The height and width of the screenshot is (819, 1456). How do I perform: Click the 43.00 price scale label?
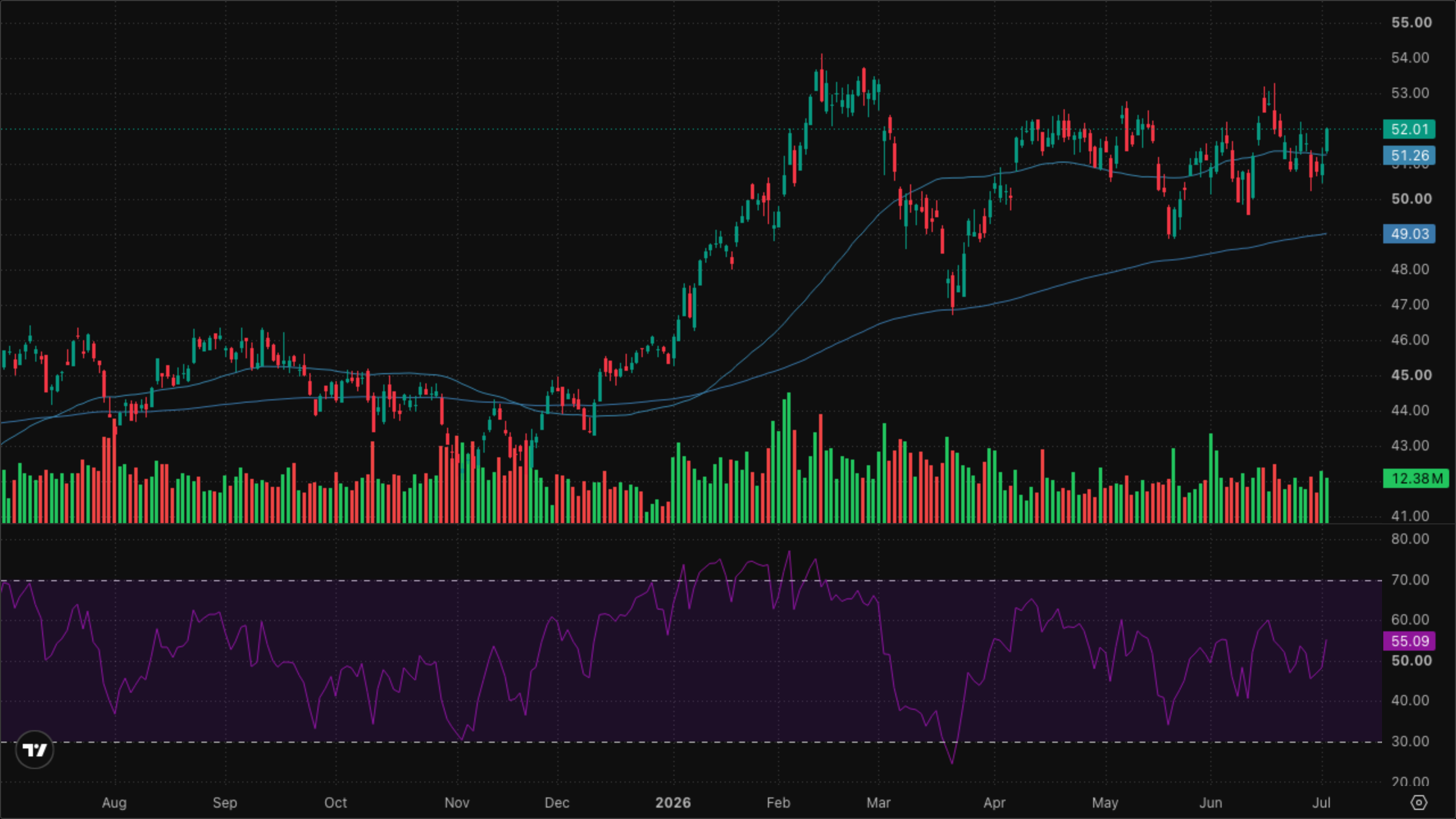[1410, 445]
